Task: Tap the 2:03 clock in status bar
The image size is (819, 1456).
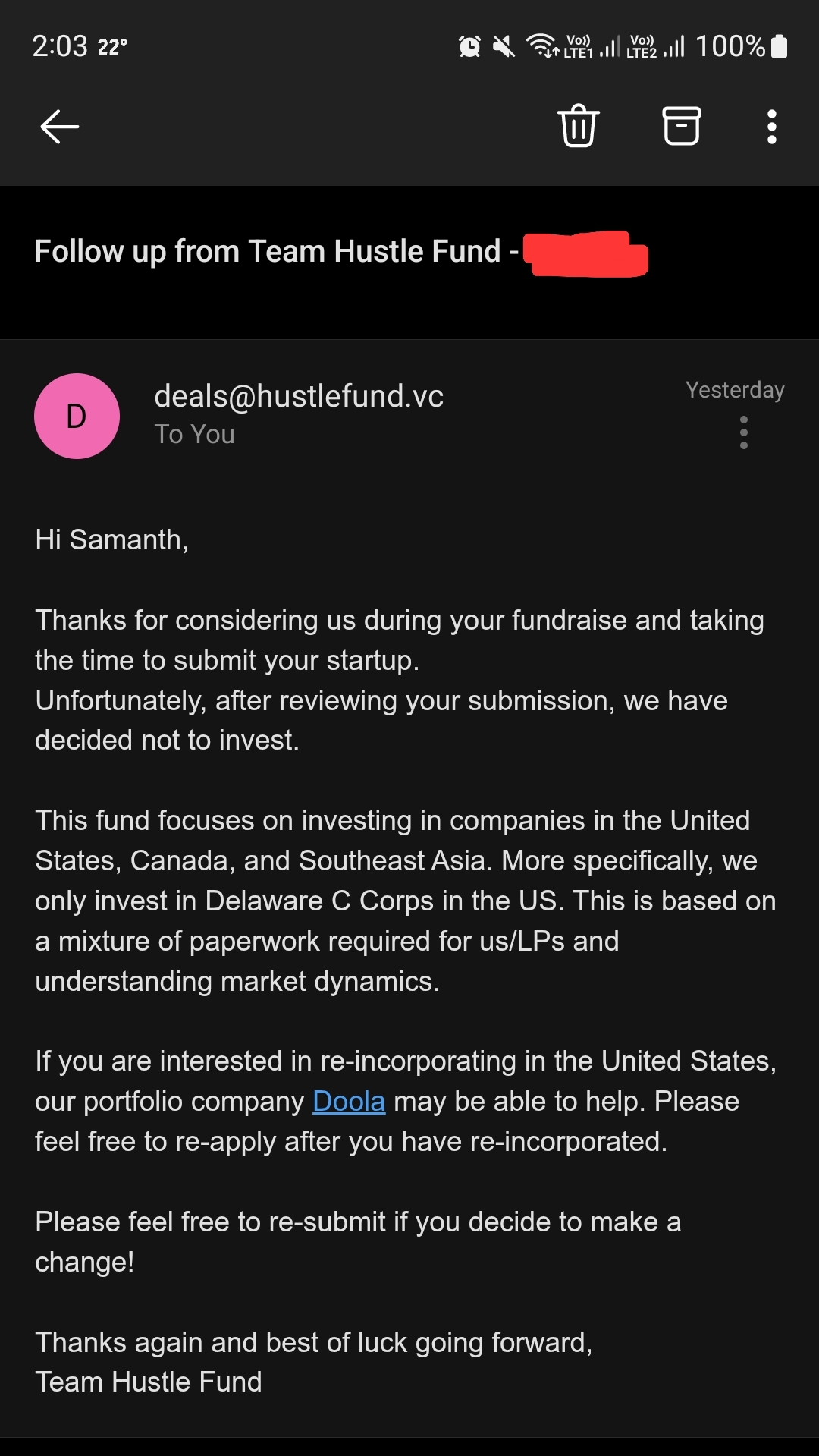Action: click(60, 46)
